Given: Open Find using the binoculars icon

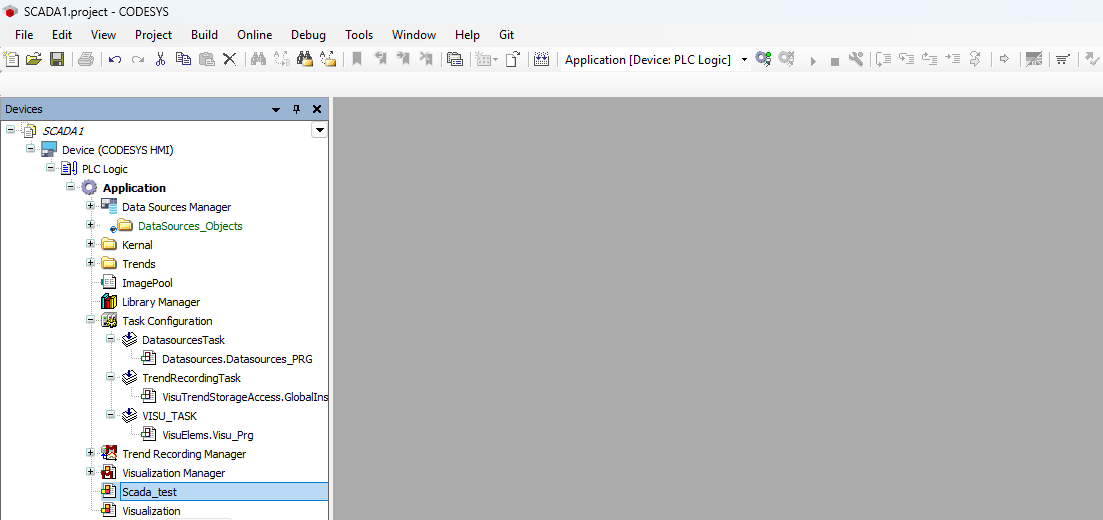Looking at the screenshot, I should click(x=258, y=60).
